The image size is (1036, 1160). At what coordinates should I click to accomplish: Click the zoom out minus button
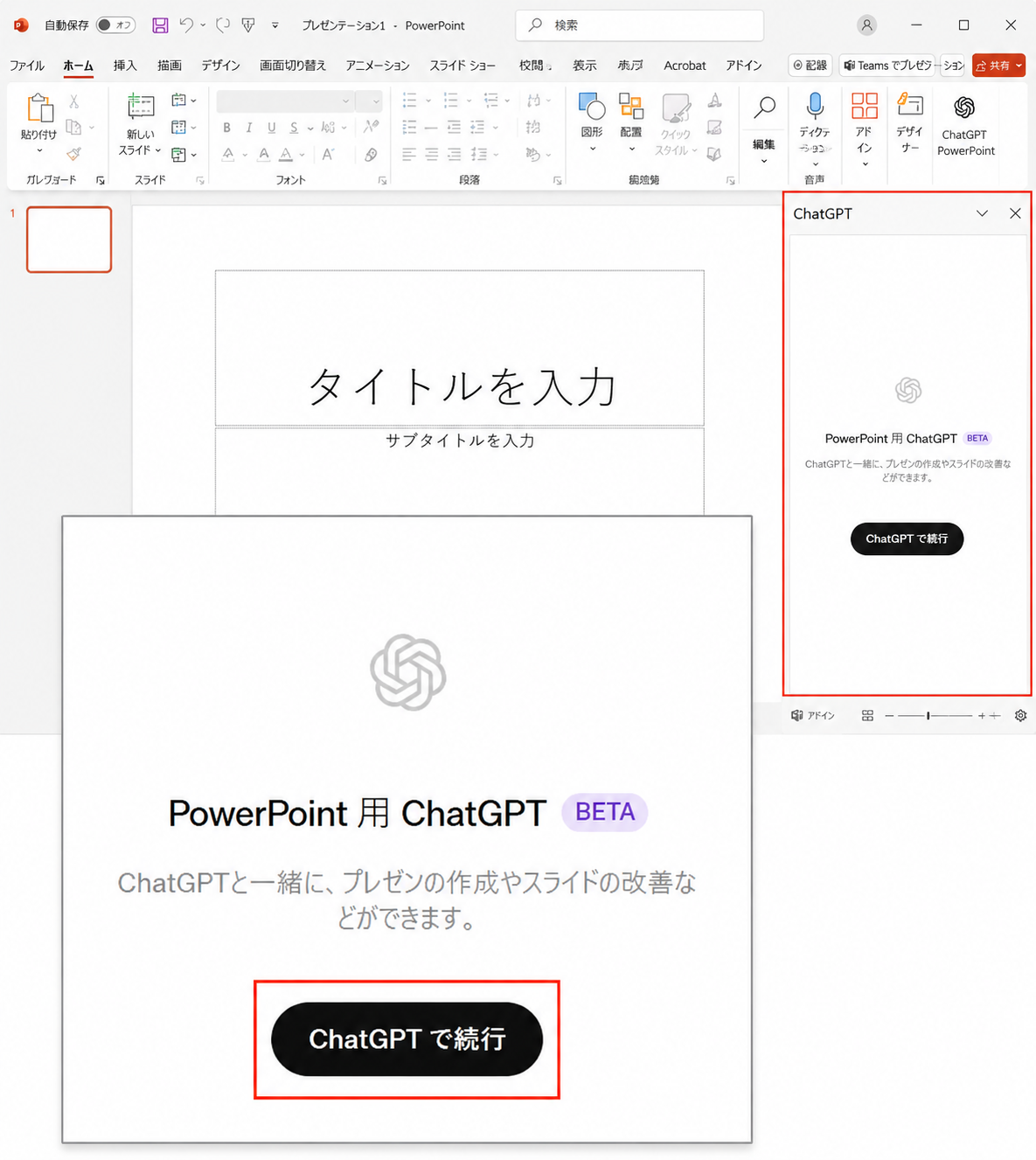point(889,716)
